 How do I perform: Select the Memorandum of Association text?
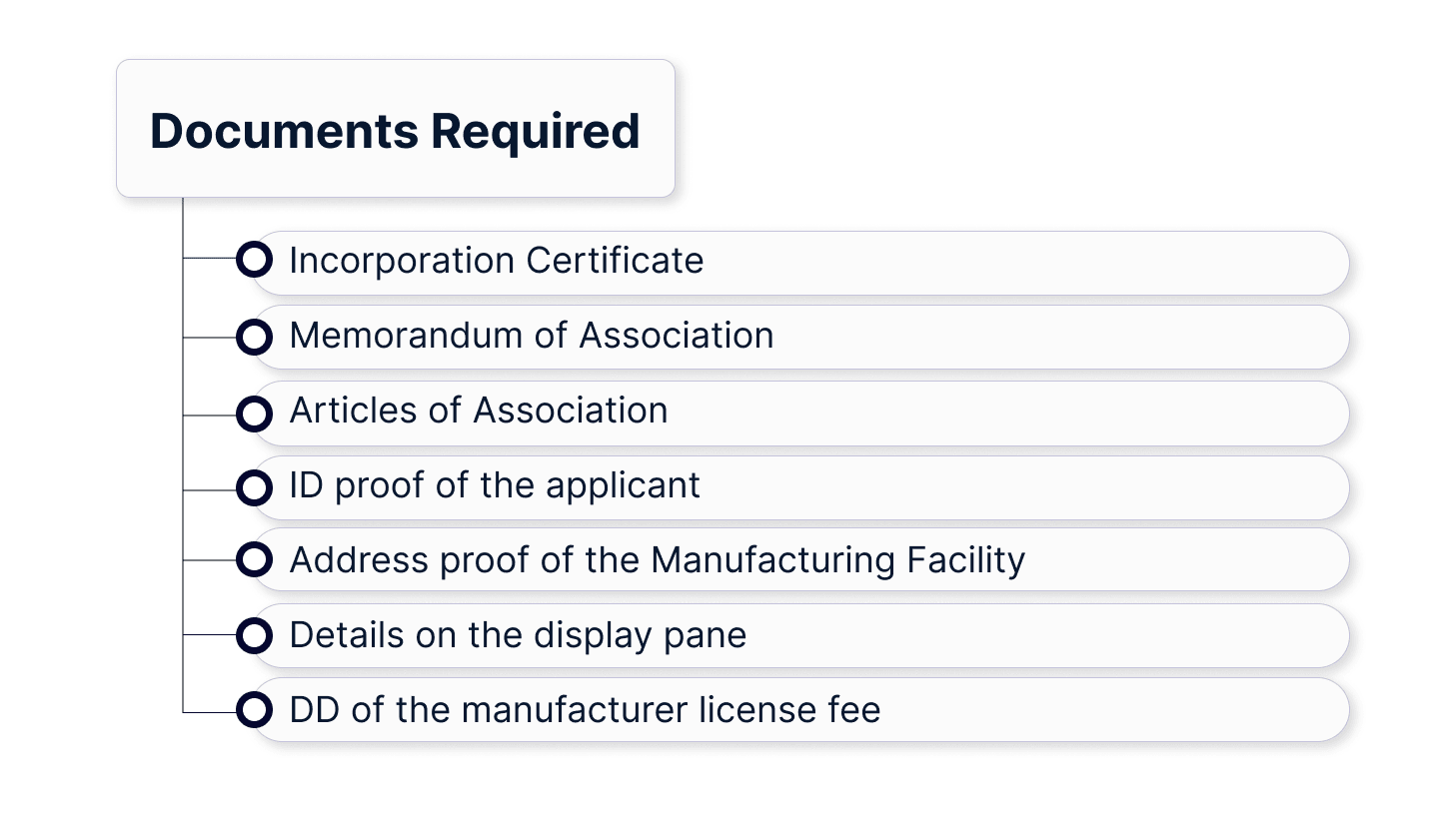coord(531,336)
